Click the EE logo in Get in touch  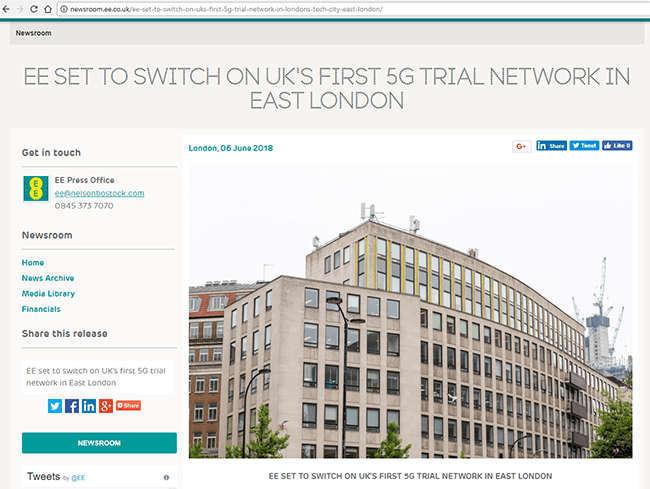[36, 189]
